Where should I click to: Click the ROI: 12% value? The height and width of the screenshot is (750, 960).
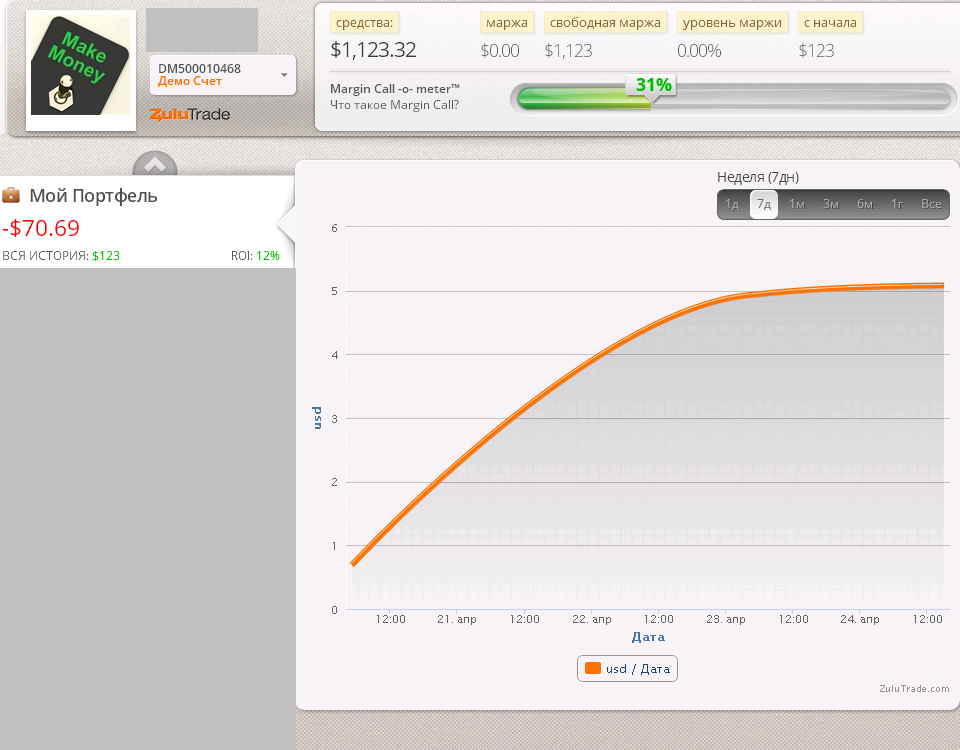[255, 256]
